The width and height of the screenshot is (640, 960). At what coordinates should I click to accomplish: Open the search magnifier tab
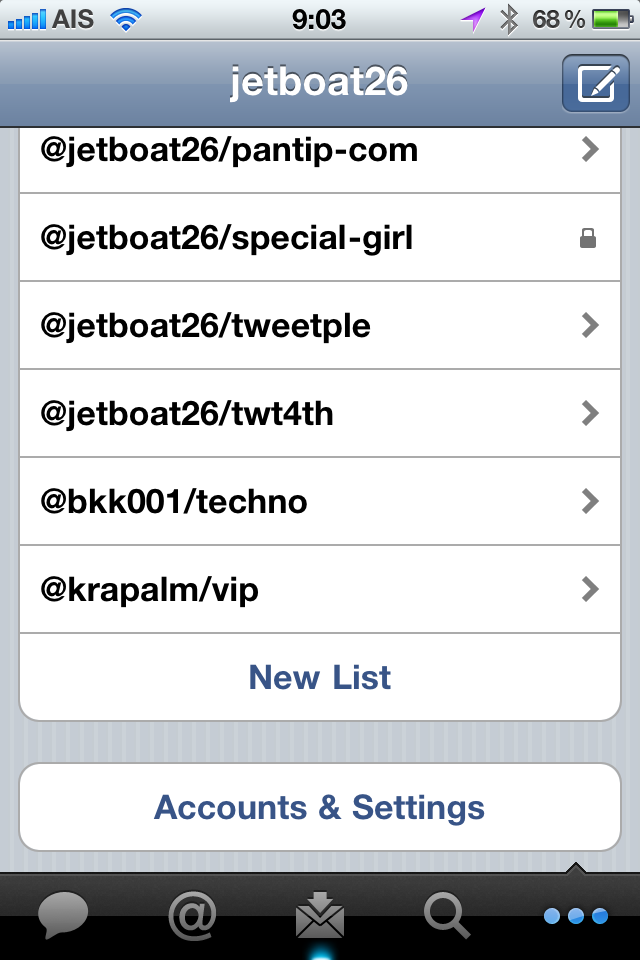[447, 914]
